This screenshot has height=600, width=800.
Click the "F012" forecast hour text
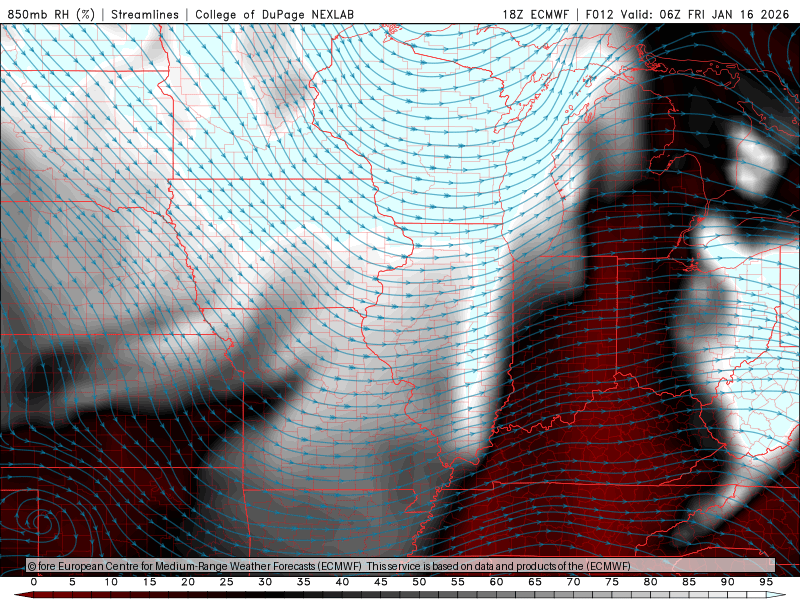coord(599,14)
